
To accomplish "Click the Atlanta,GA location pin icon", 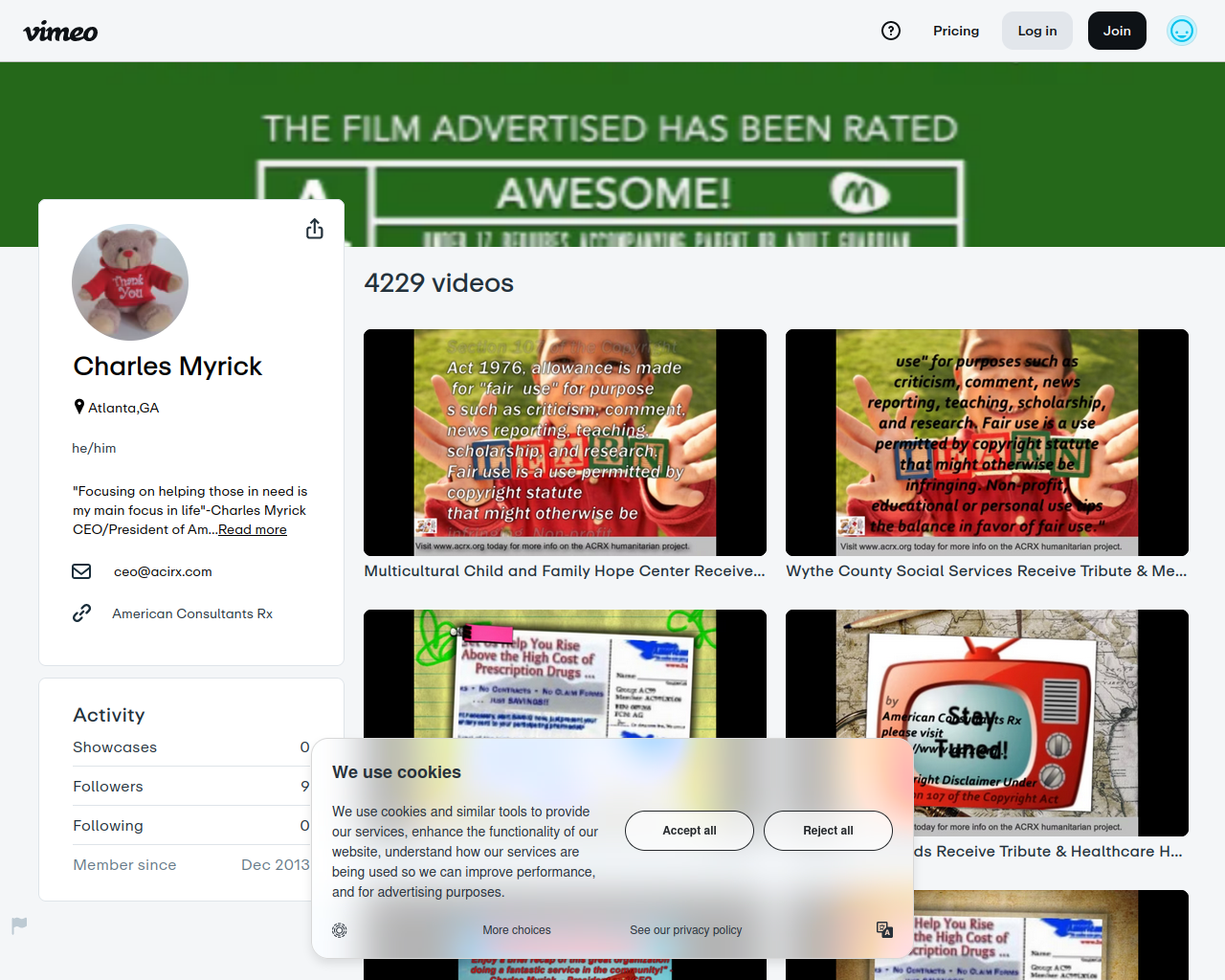I will [79, 407].
